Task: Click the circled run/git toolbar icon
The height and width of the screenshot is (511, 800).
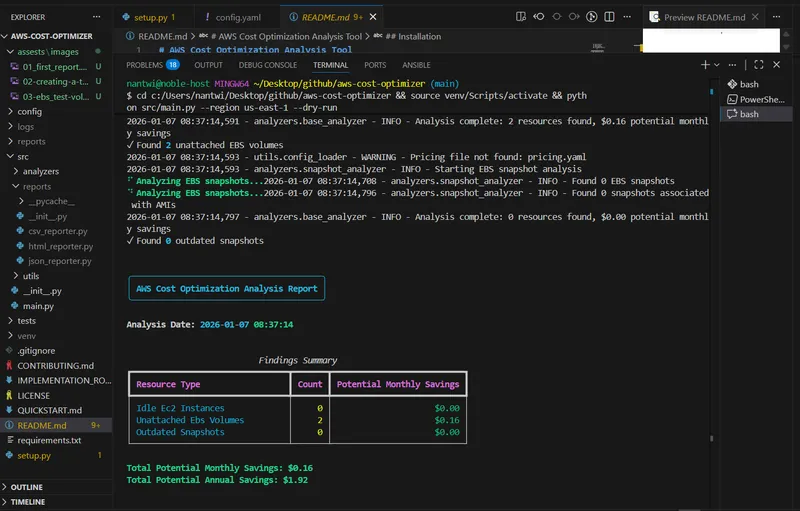Action: pyautogui.click(x=591, y=17)
